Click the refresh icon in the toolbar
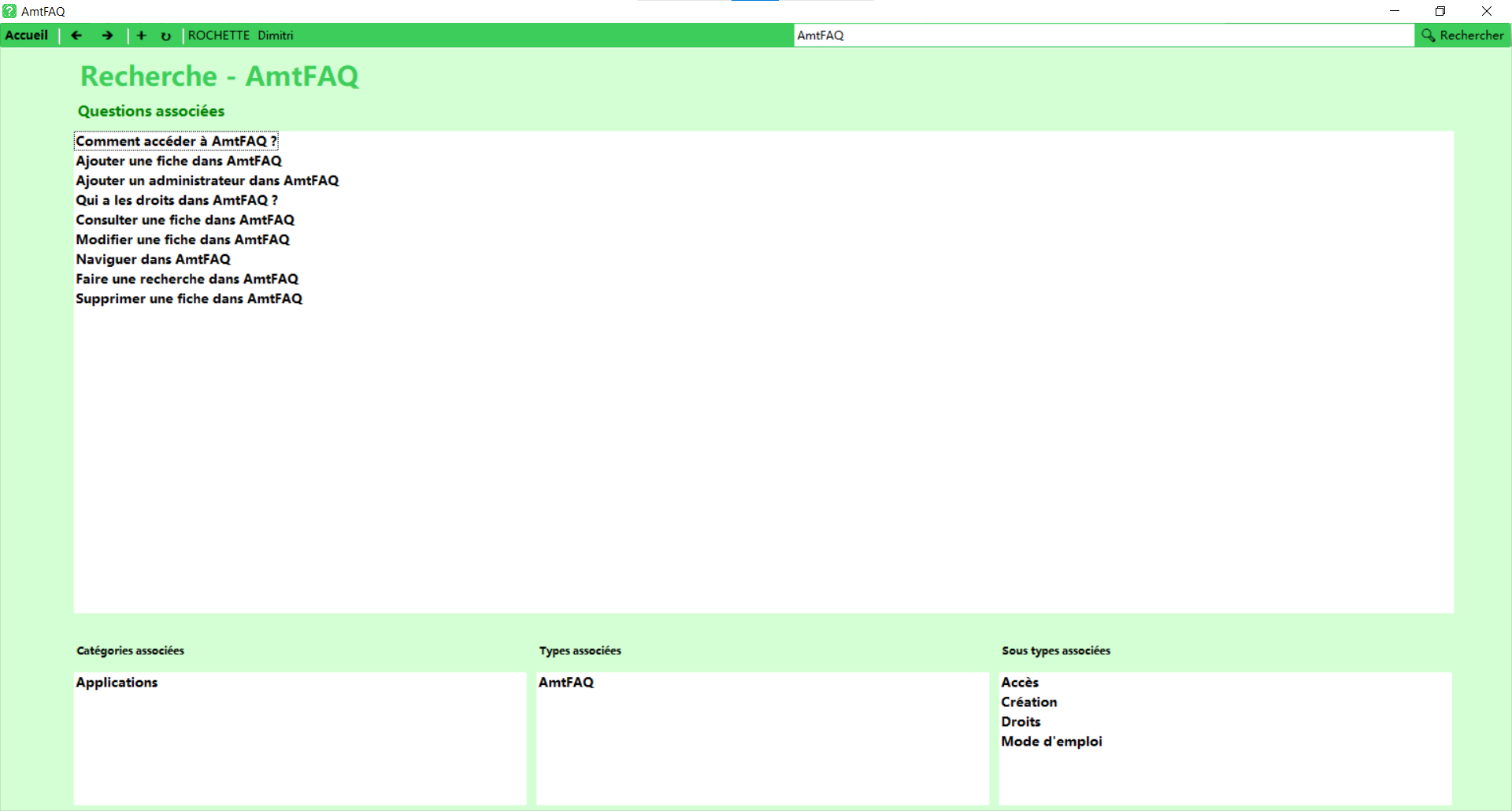This screenshot has width=1512, height=811. pos(165,36)
